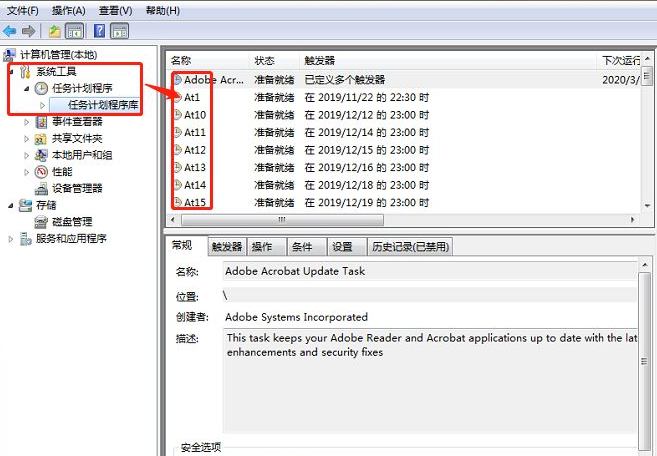Screen dimensions: 657x456
Task: Click the Back arrow toolbar icon
Action: tap(10, 31)
